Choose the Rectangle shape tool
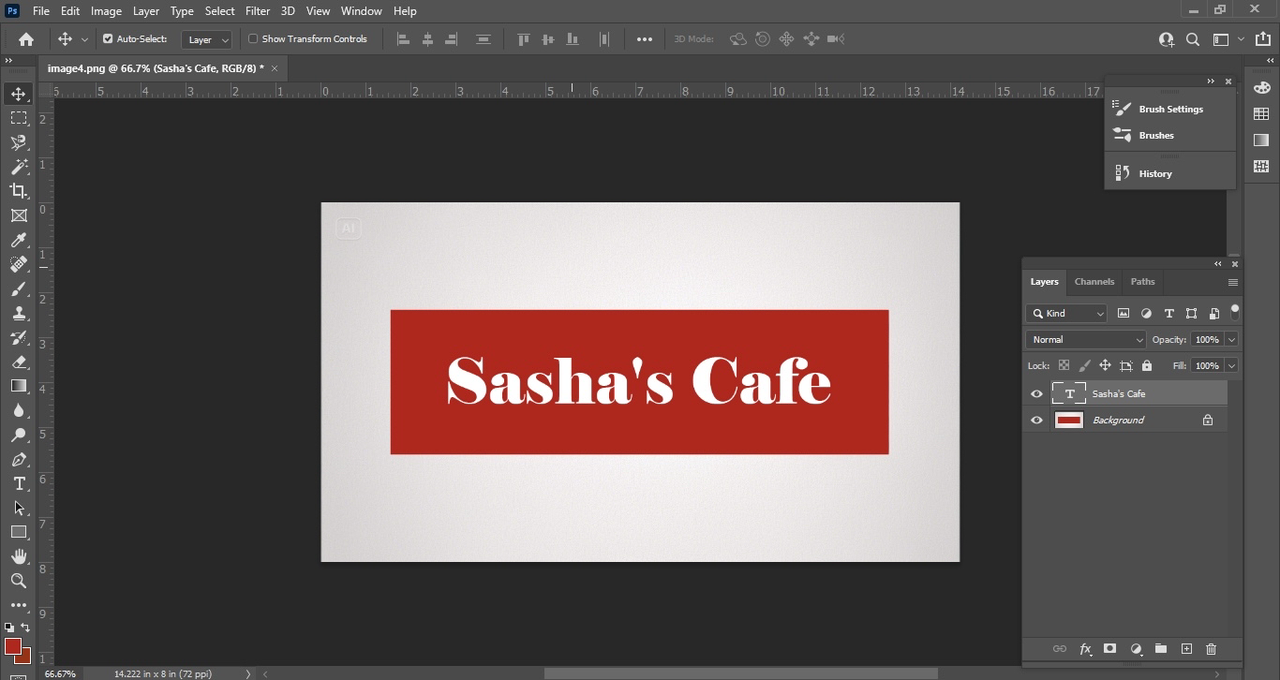 19,532
